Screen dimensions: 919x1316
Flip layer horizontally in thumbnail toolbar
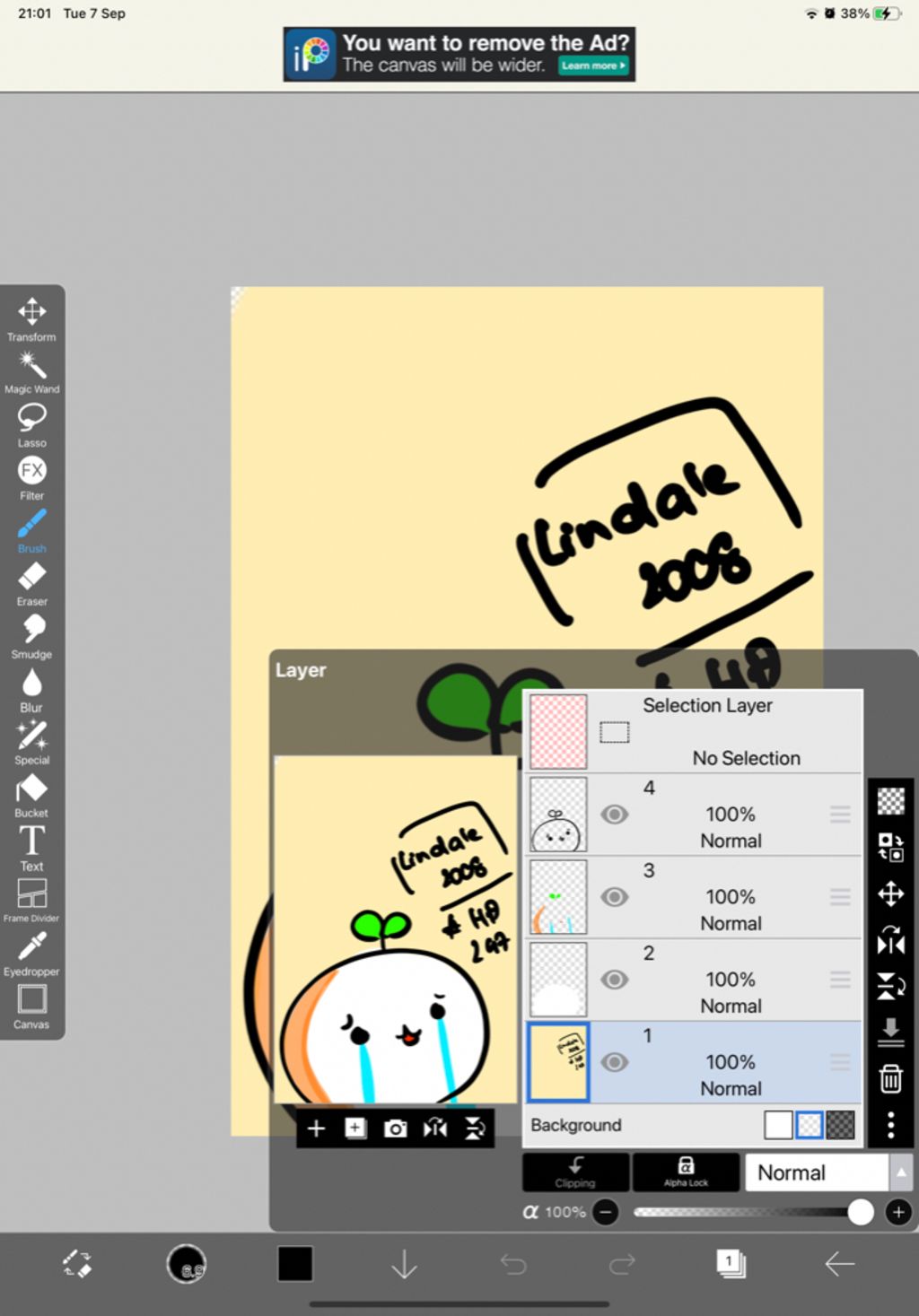(x=435, y=1129)
